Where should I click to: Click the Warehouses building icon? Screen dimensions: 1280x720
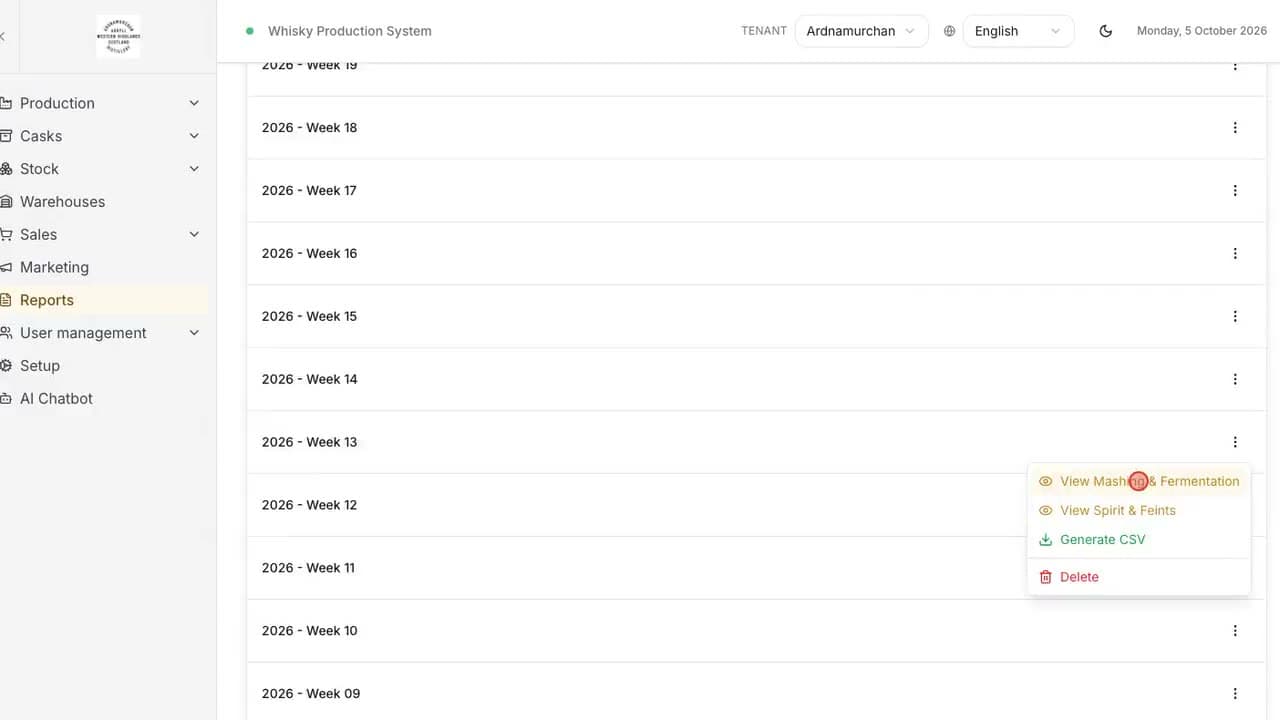(5, 202)
